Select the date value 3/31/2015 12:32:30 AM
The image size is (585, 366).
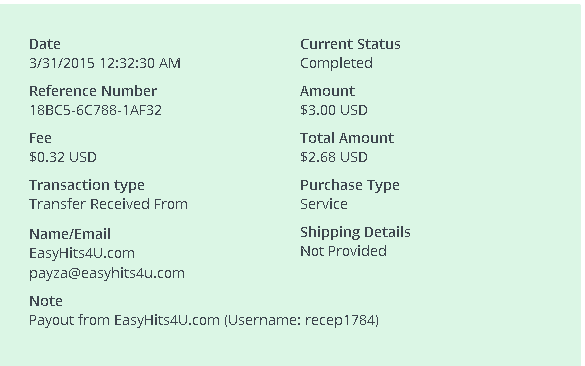105,63
